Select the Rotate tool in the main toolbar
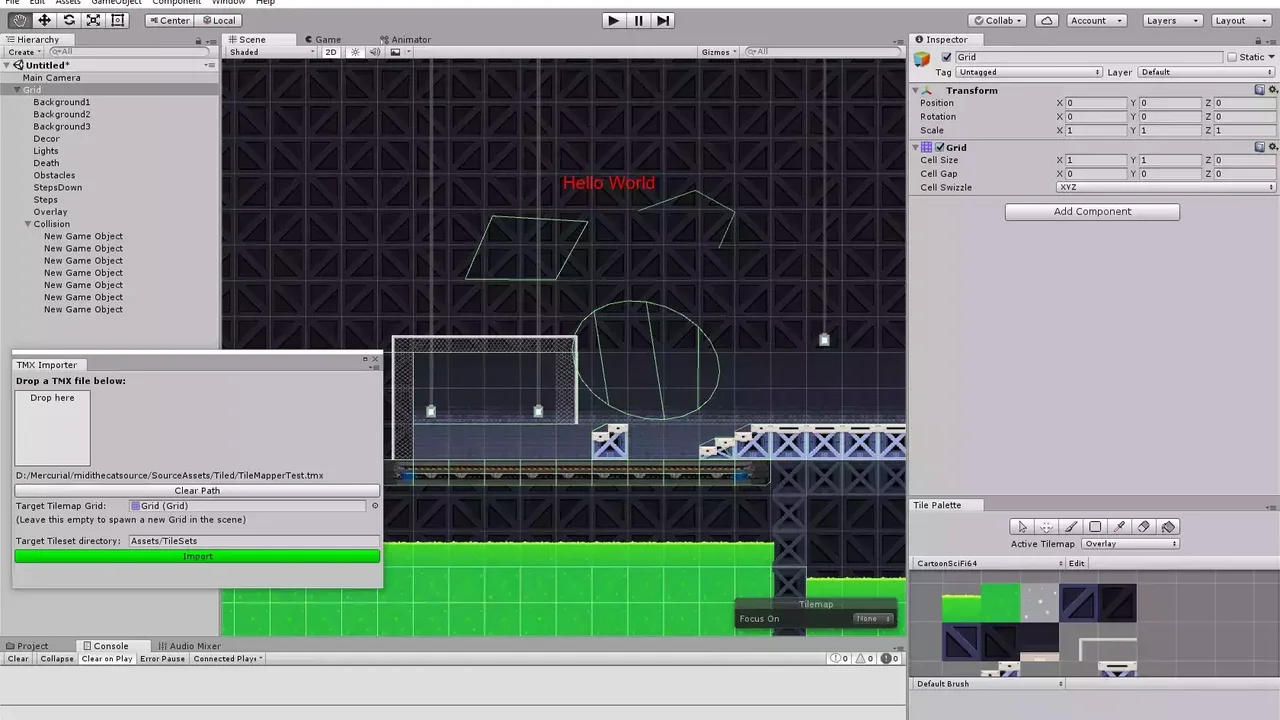The height and width of the screenshot is (720, 1280). point(69,20)
